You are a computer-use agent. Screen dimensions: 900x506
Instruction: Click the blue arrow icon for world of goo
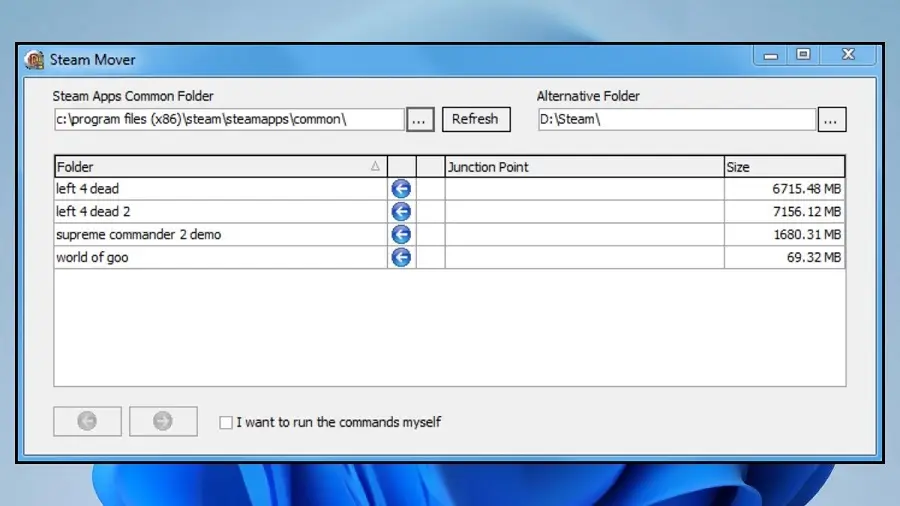coord(401,258)
